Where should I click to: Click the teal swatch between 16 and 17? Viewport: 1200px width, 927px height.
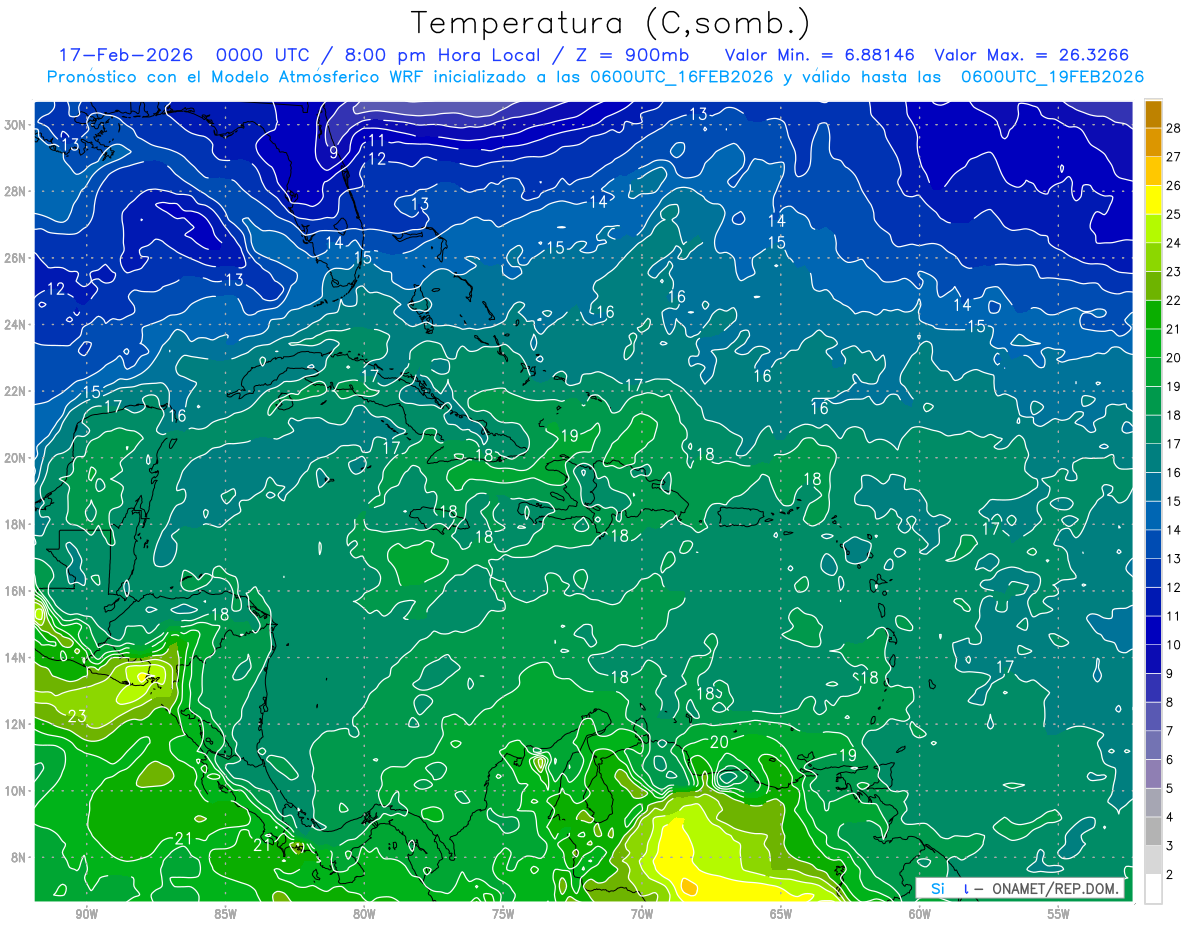[x=1153, y=458]
